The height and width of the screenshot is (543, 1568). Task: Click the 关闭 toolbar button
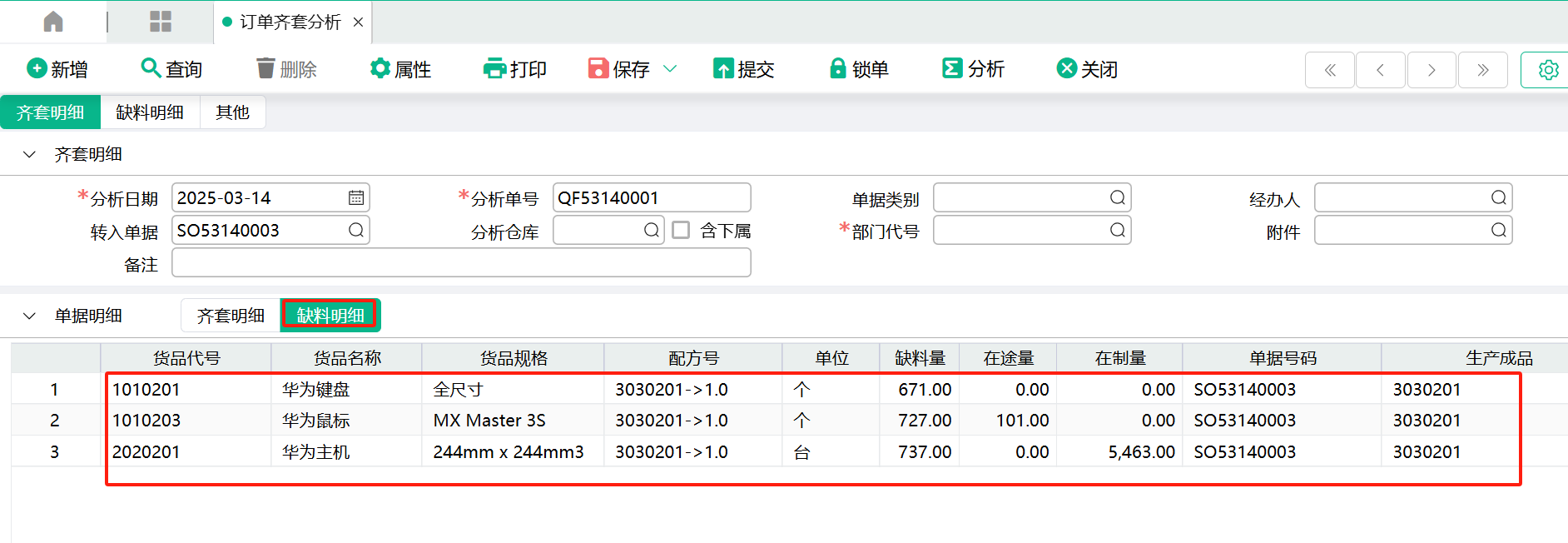pos(1088,69)
